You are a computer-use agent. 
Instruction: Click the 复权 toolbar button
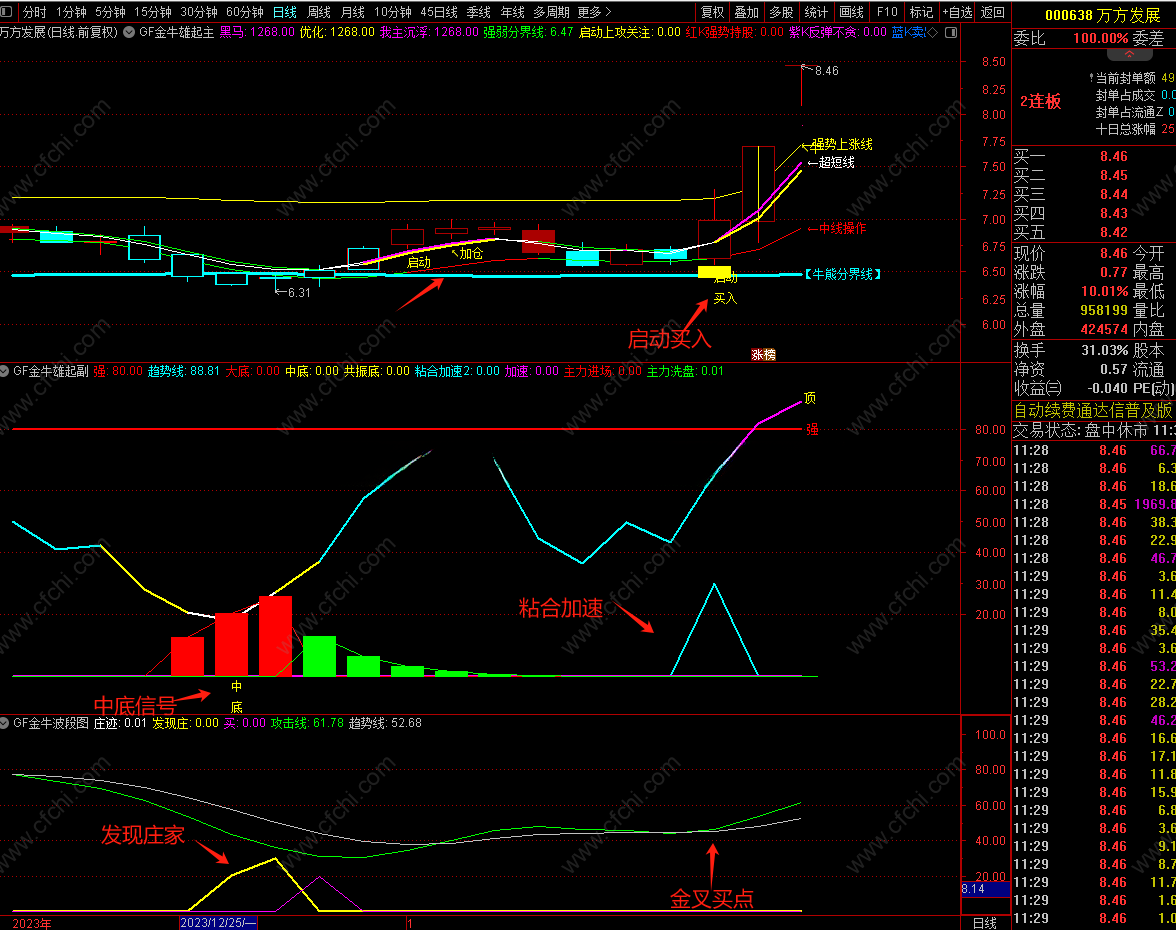tap(712, 12)
